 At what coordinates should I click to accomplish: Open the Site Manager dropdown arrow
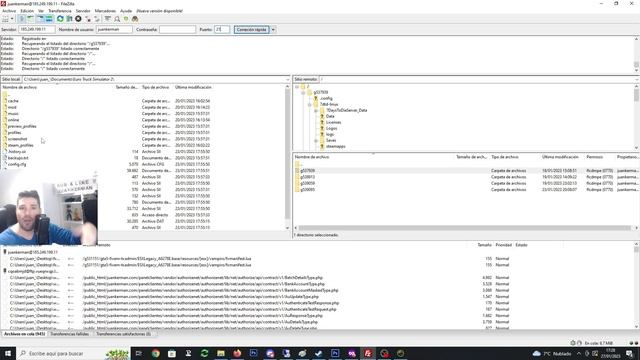tap(12, 19)
